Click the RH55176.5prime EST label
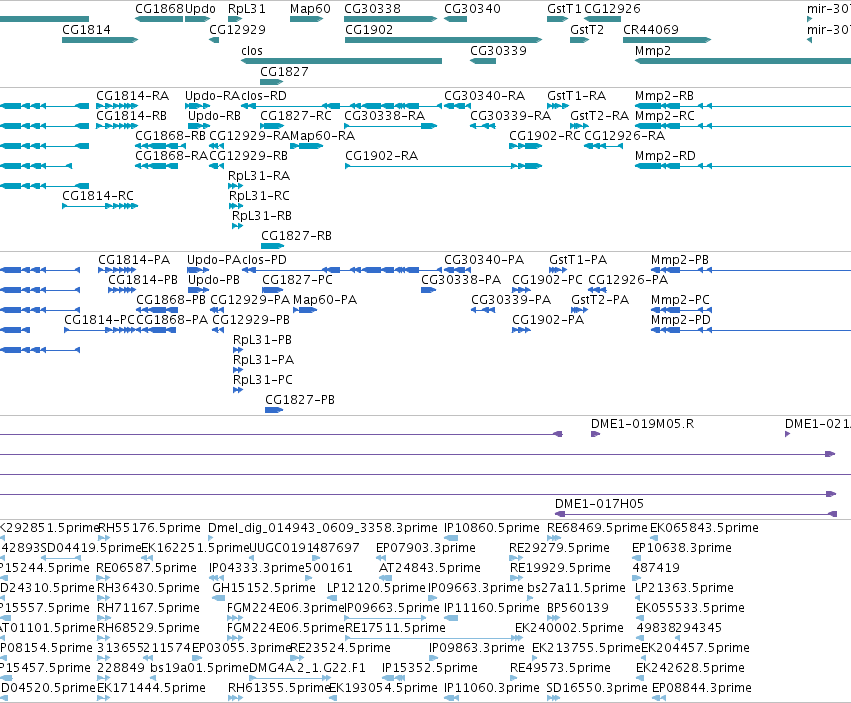This screenshot has width=851, height=703. pyautogui.click(x=149, y=528)
